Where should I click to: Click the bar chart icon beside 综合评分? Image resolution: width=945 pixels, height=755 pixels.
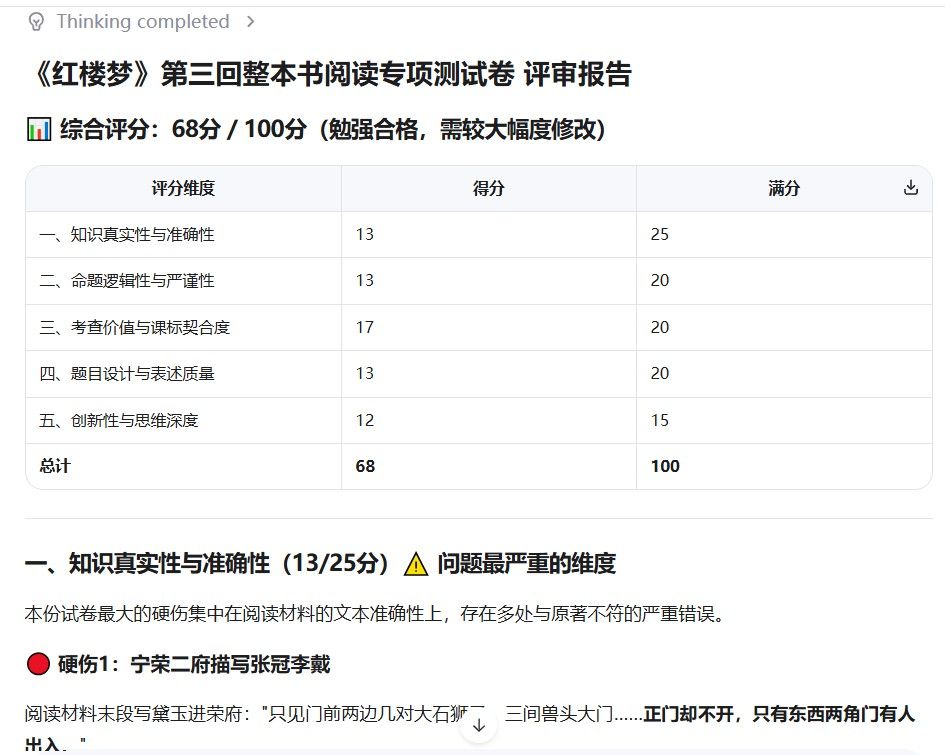[39, 129]
